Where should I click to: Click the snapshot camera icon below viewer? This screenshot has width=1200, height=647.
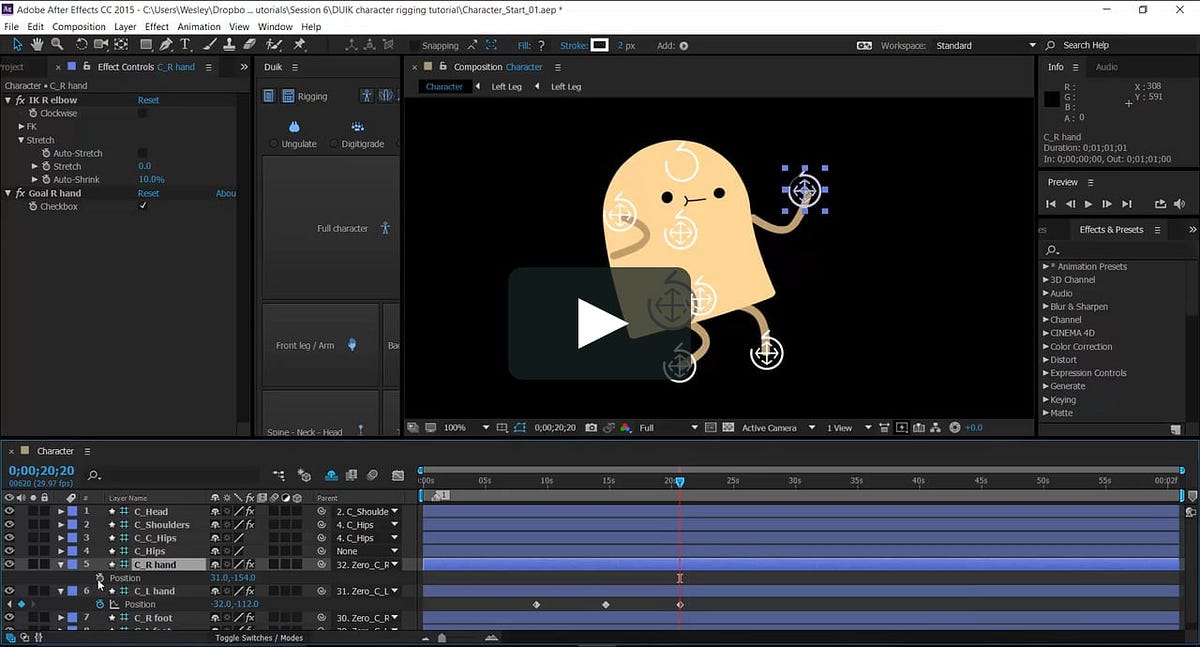(x=591, y=428)
